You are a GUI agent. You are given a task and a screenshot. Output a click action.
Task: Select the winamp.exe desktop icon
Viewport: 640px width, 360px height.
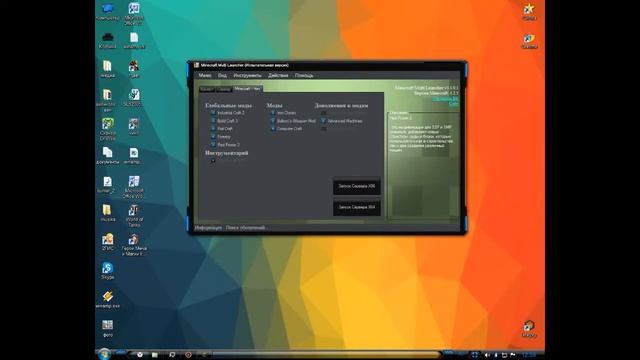[107, 300]
